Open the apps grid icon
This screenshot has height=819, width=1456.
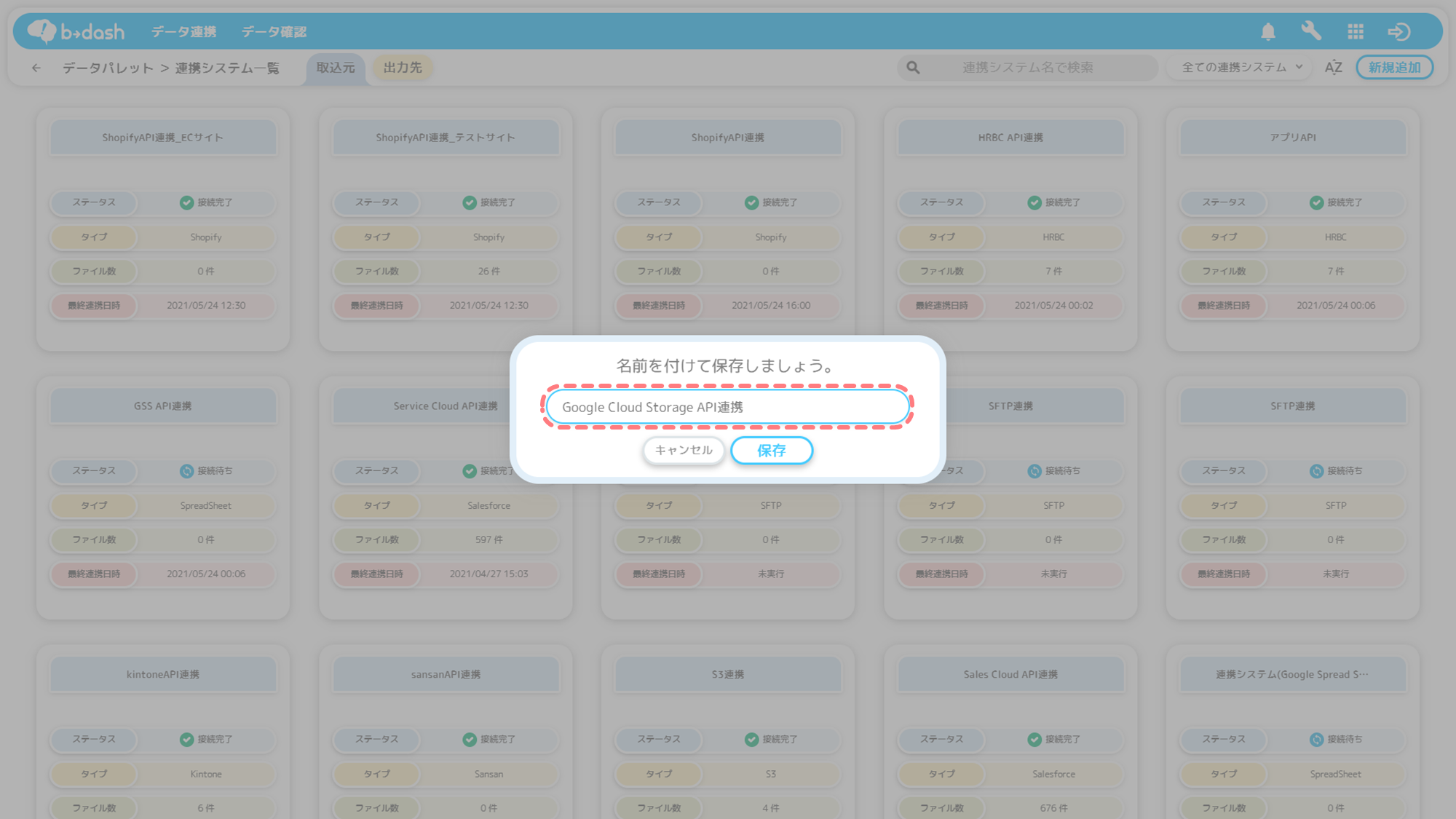click(x=1356, y=31)
